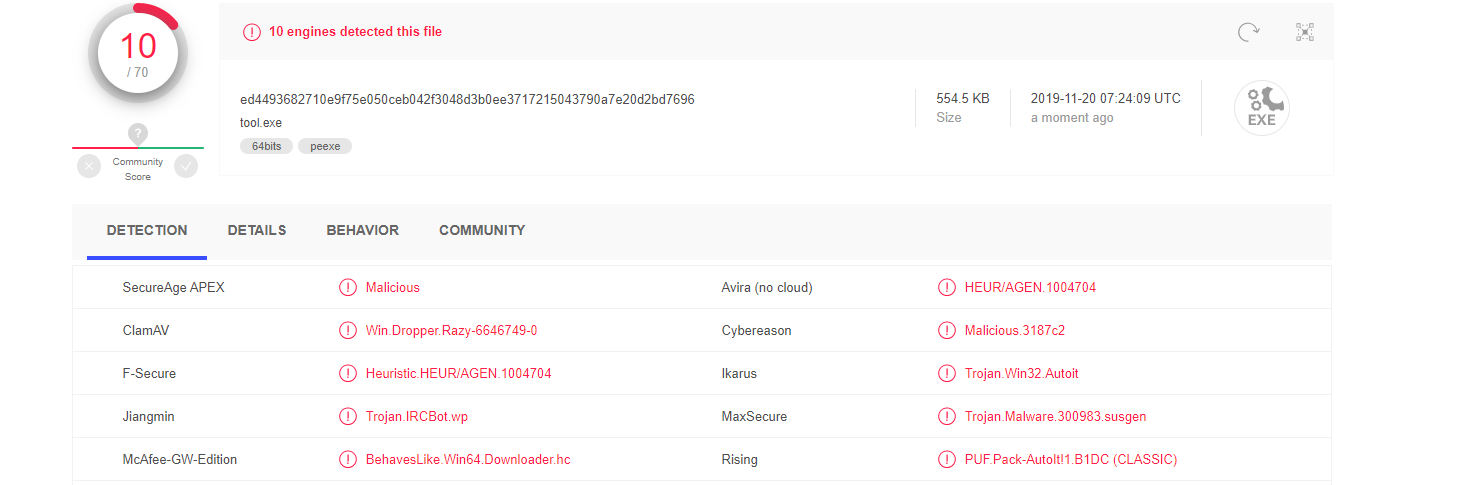The width and height of the screenshot is (1484, 485).
Task: Click the 10/70 detection score gauge
Action: tap(138, 53)
